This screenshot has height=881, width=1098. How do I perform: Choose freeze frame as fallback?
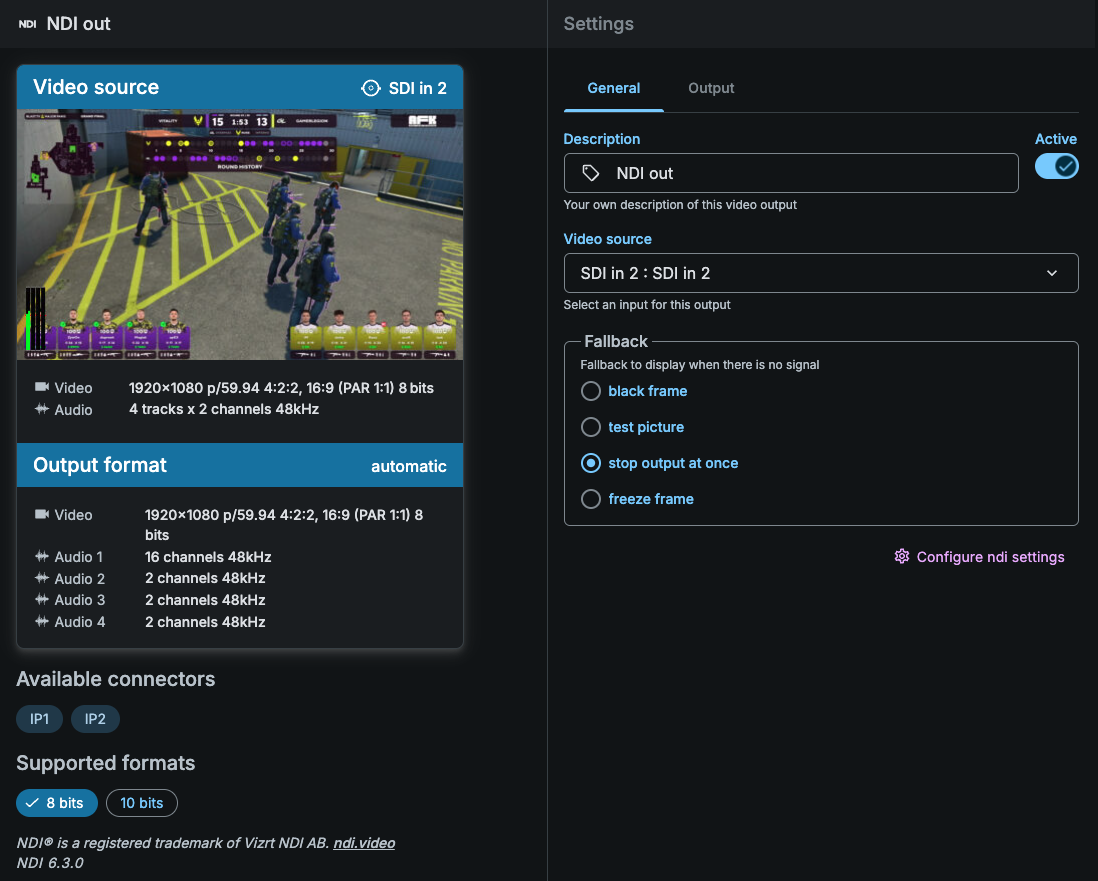coord(591,498)
